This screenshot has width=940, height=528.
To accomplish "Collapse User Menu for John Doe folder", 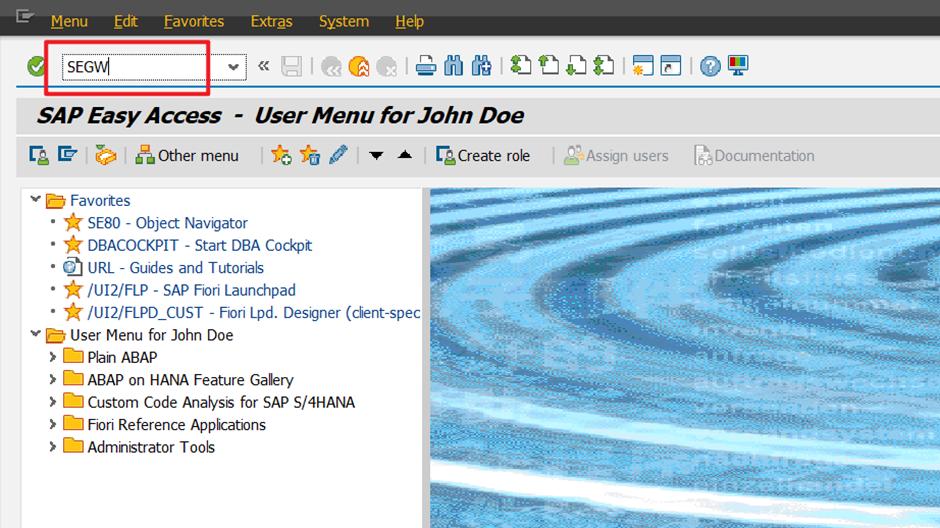I will point(35,334).
